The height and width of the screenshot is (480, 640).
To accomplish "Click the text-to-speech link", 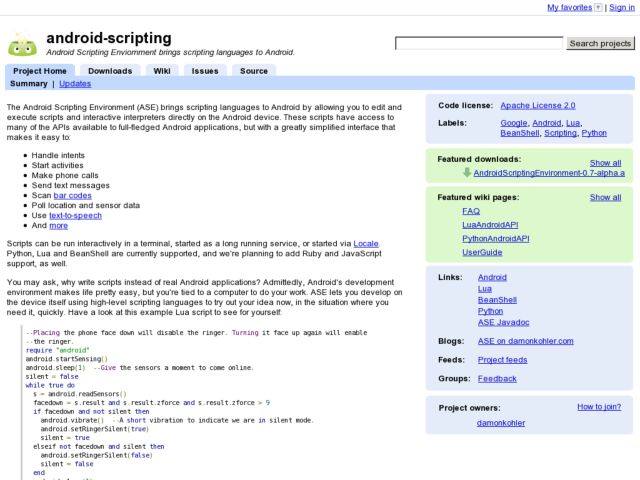I will pos(75,215).
